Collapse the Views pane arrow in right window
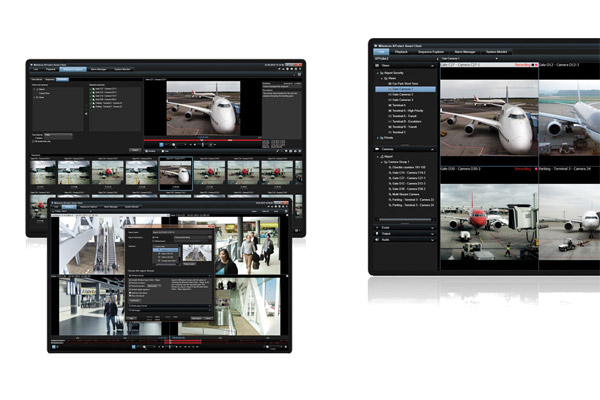 click(432, 66)
